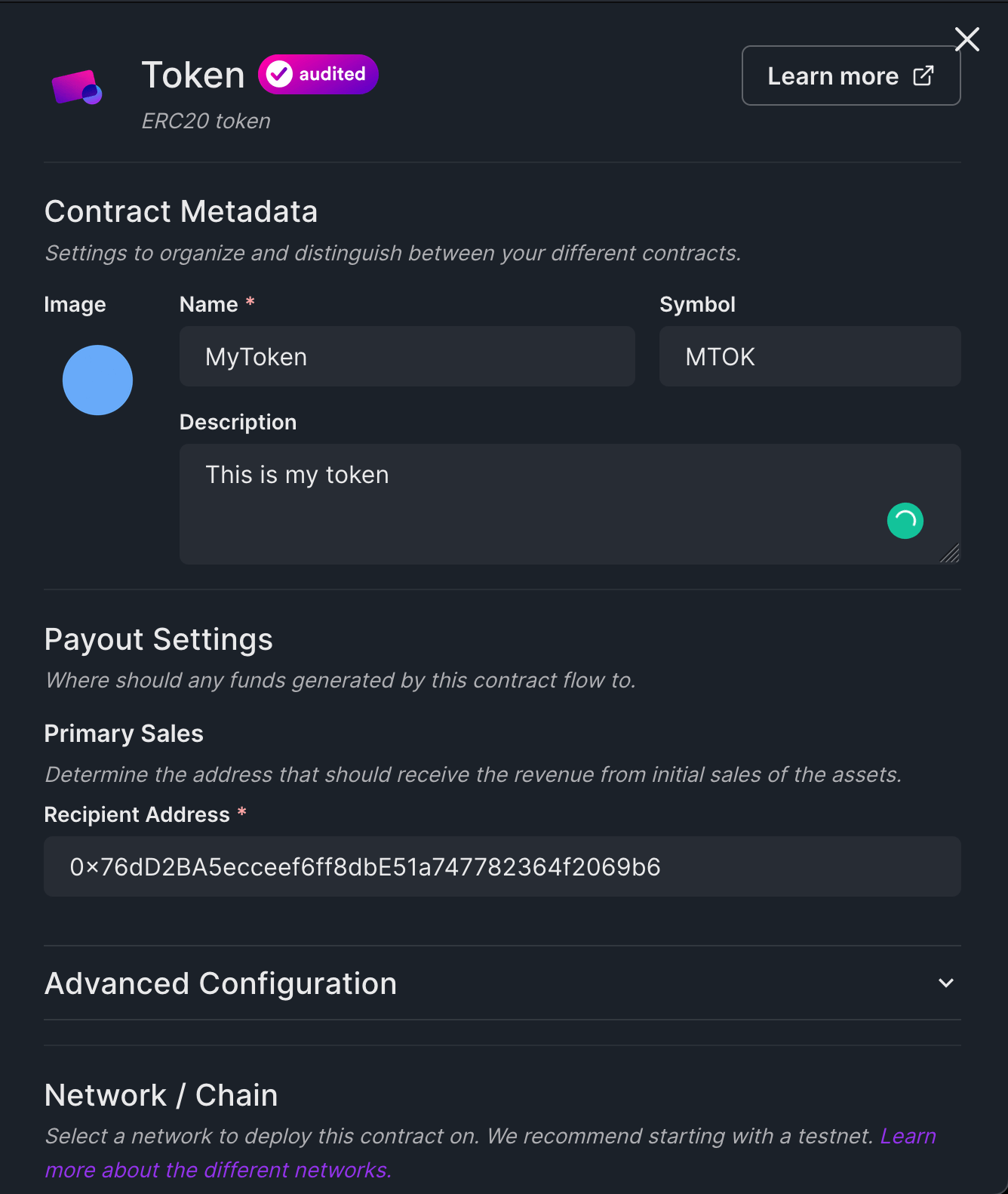Focus the Recipient Address input
1008x1194 pixels.
coord(503,866)
